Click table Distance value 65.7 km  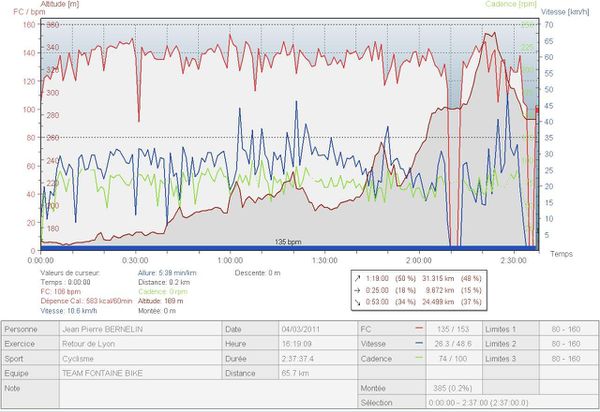[295, 373]
